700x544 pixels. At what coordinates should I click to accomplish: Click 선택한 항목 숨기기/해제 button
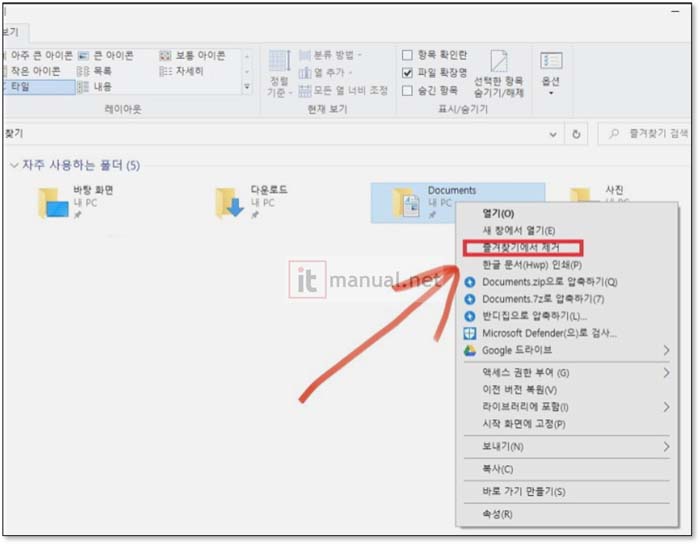coord(498,74)
